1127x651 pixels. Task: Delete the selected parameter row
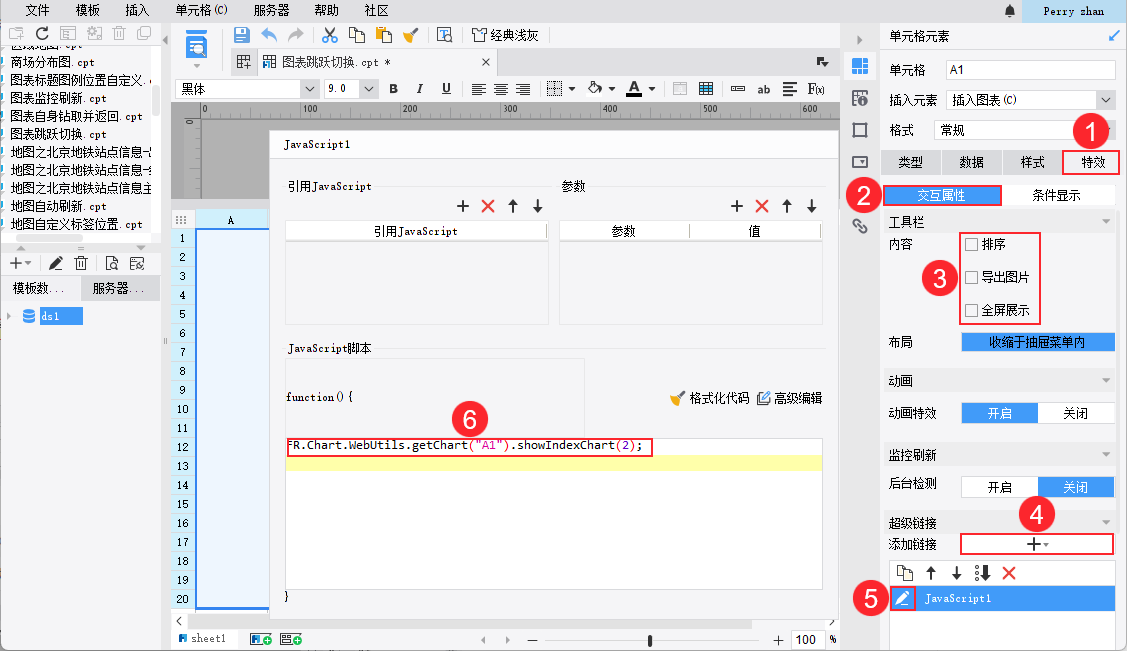[x=762, y=206]
